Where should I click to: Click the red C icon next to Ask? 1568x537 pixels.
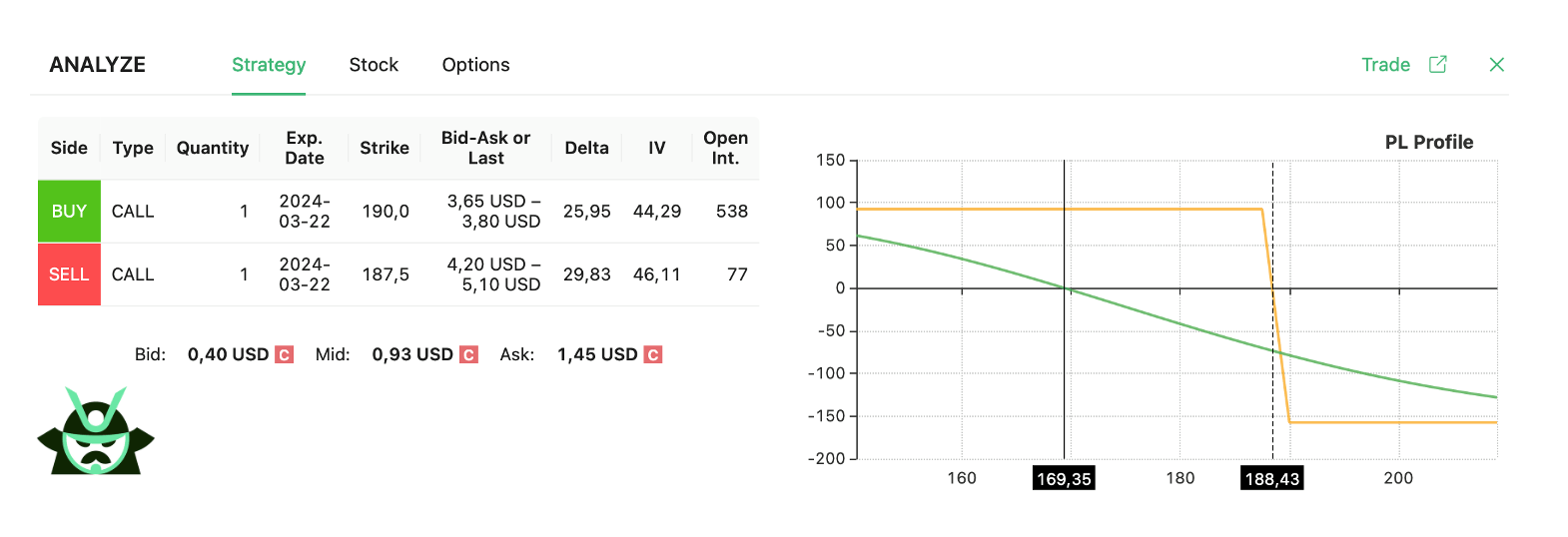point(653,354)
